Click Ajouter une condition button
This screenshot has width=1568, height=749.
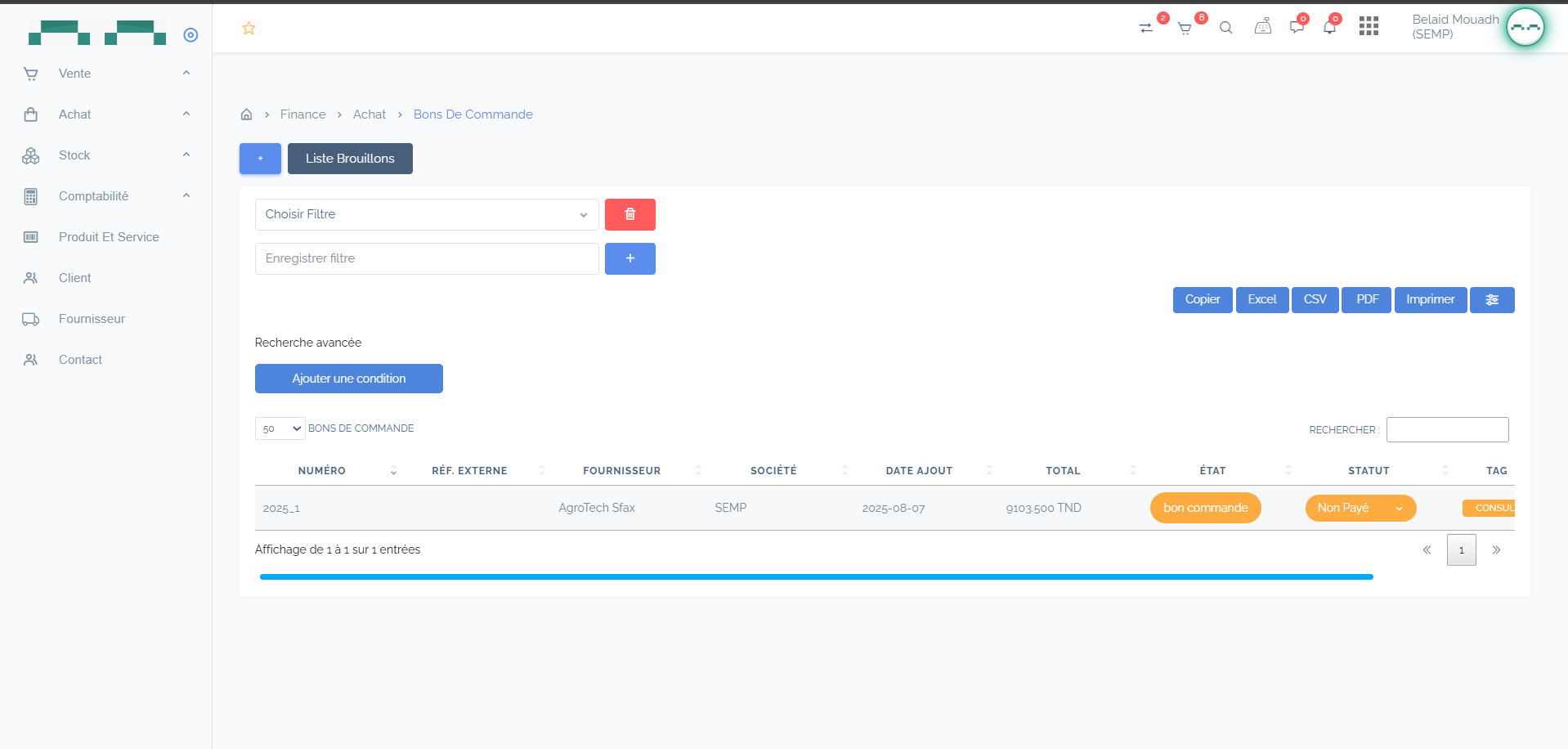[x=349, y=379]
